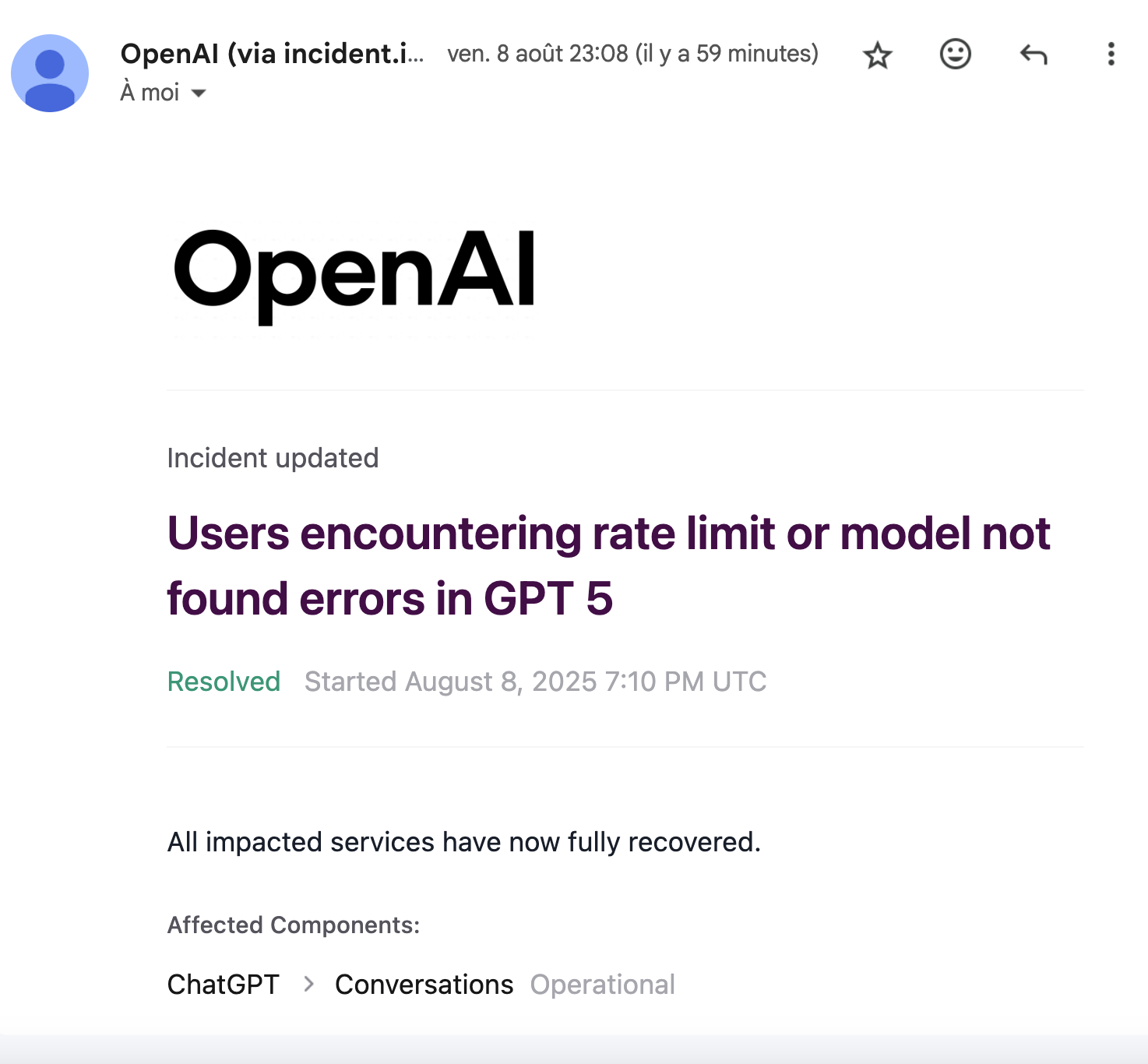
Task: Click the 'All impacted services' recovery message
Action: [x=463, y=842]
